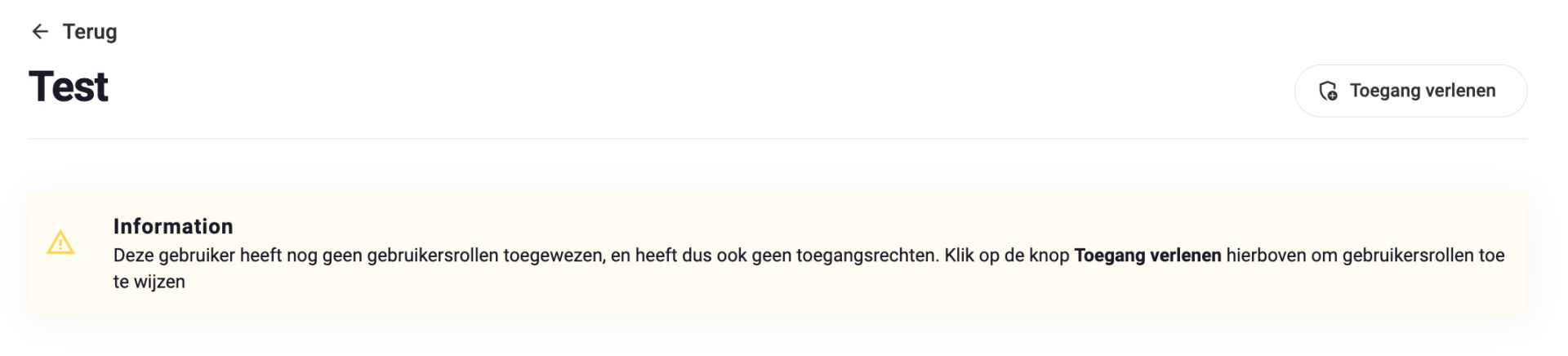
Task: Click the word "hierboven" in the banner
Action: [x=1266, y=256]
